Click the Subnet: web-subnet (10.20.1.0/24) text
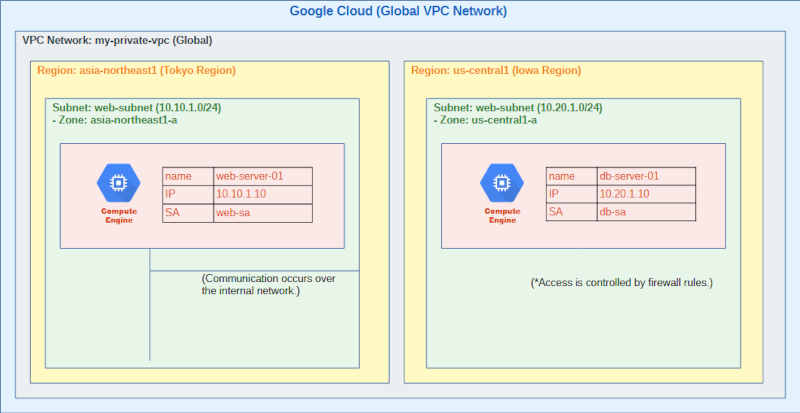The width and height of the screenshot is (800, 413). pyautogui.click(x=518, y=108)
